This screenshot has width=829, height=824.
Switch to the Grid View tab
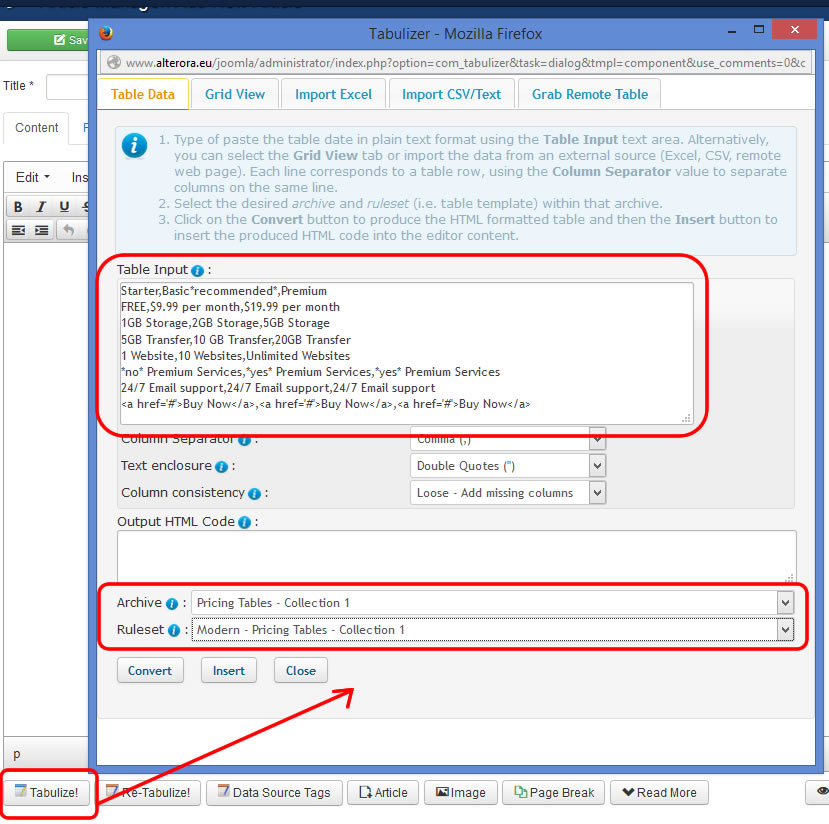coord(235,94)
